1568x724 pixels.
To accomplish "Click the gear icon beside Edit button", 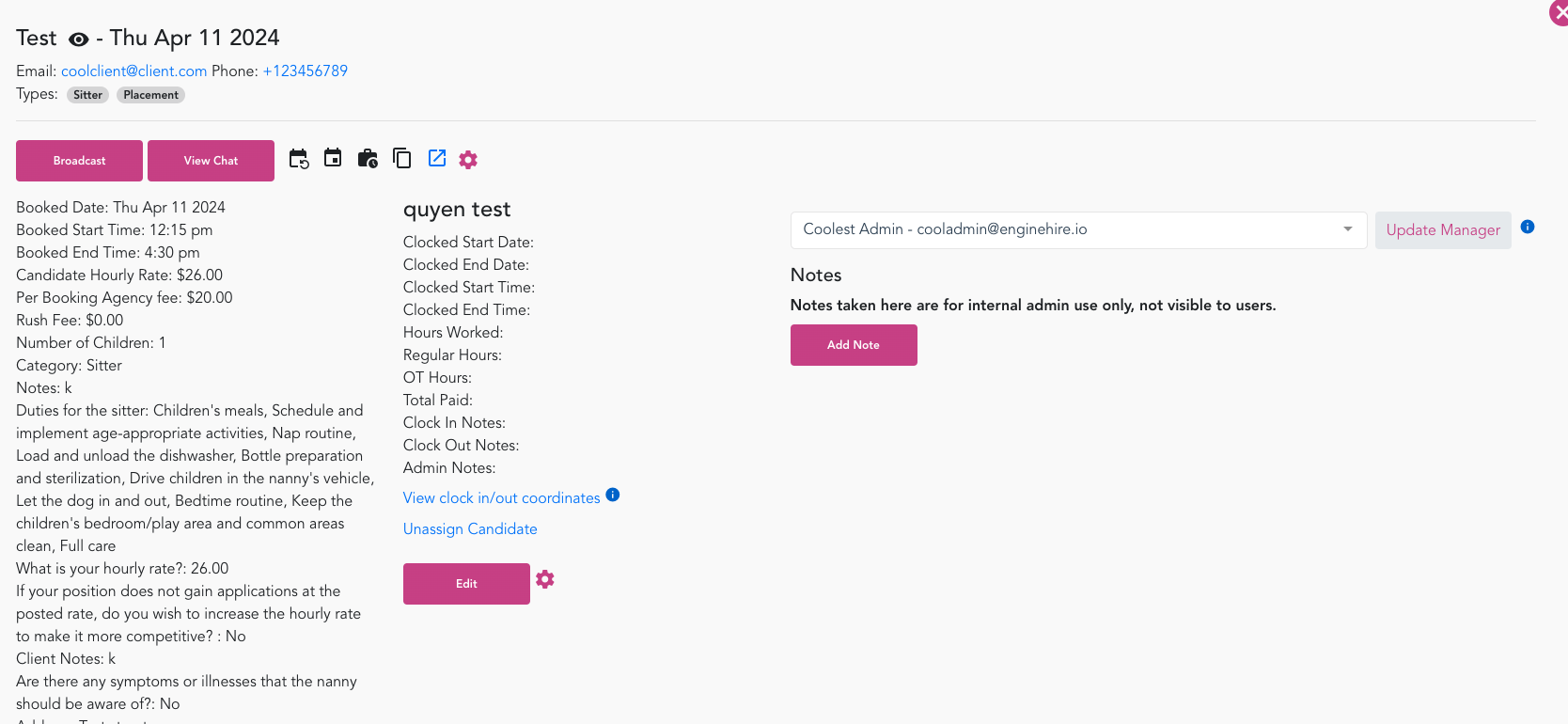I will tap(545, 579).
